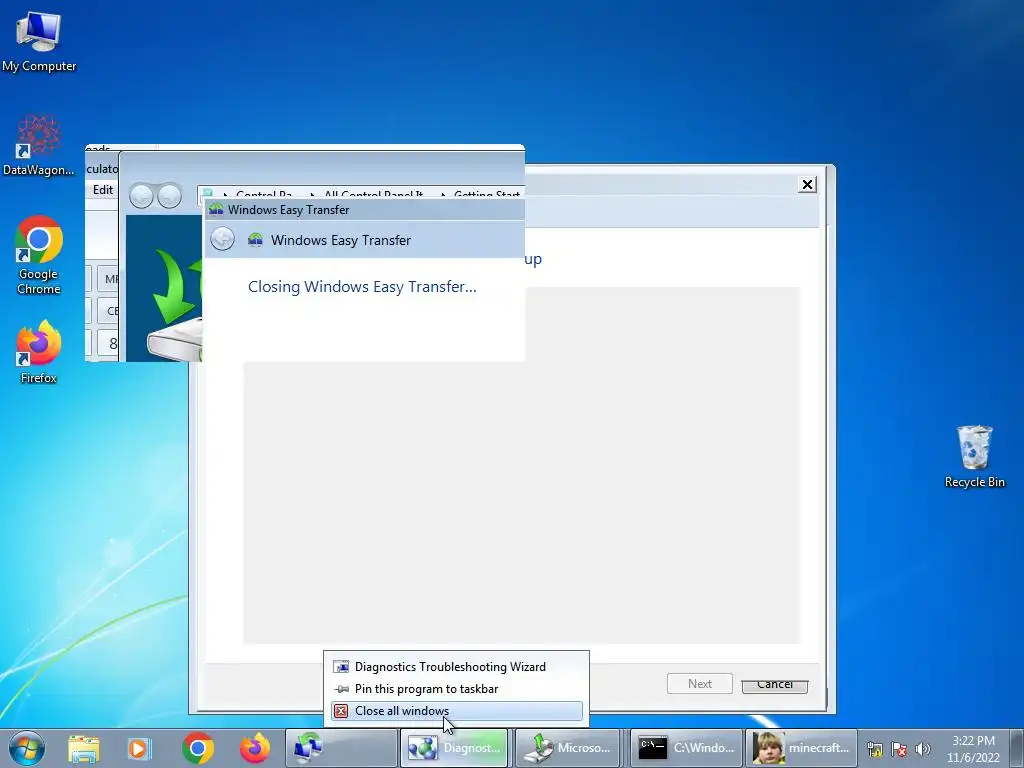Switch to the Windows Easy Transfer taskbar button
The height and width of the screenshot is (768, 1024).
pyautogui.click(x=342, y=748)
